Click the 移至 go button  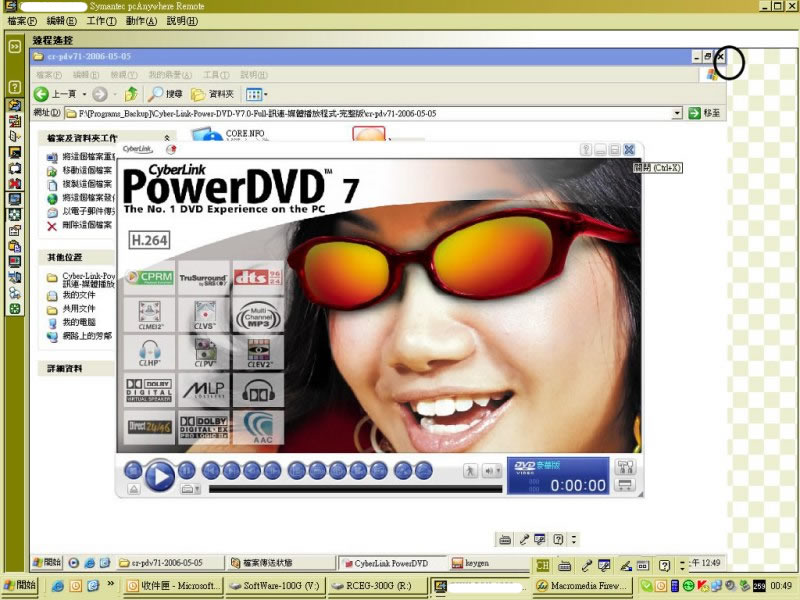705,113
